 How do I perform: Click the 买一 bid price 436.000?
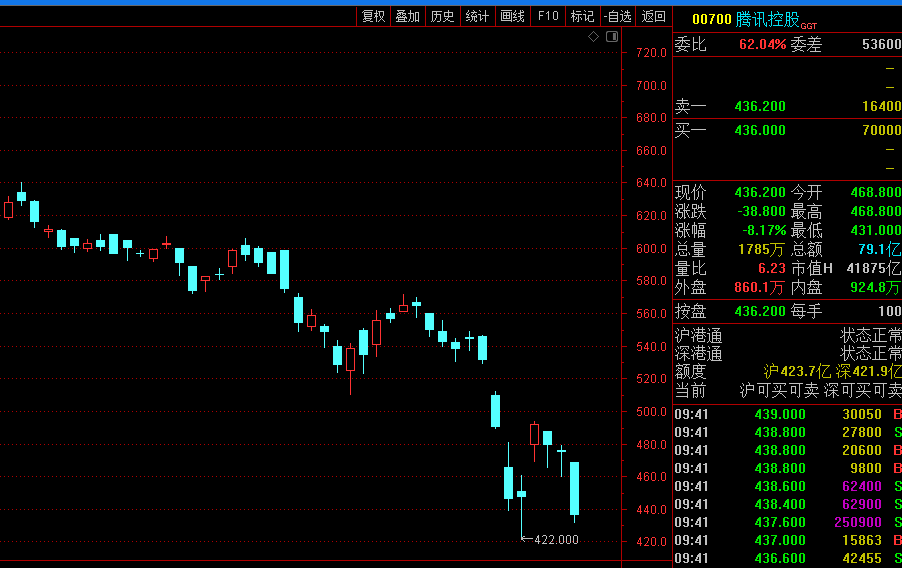(x=760, y=130)
